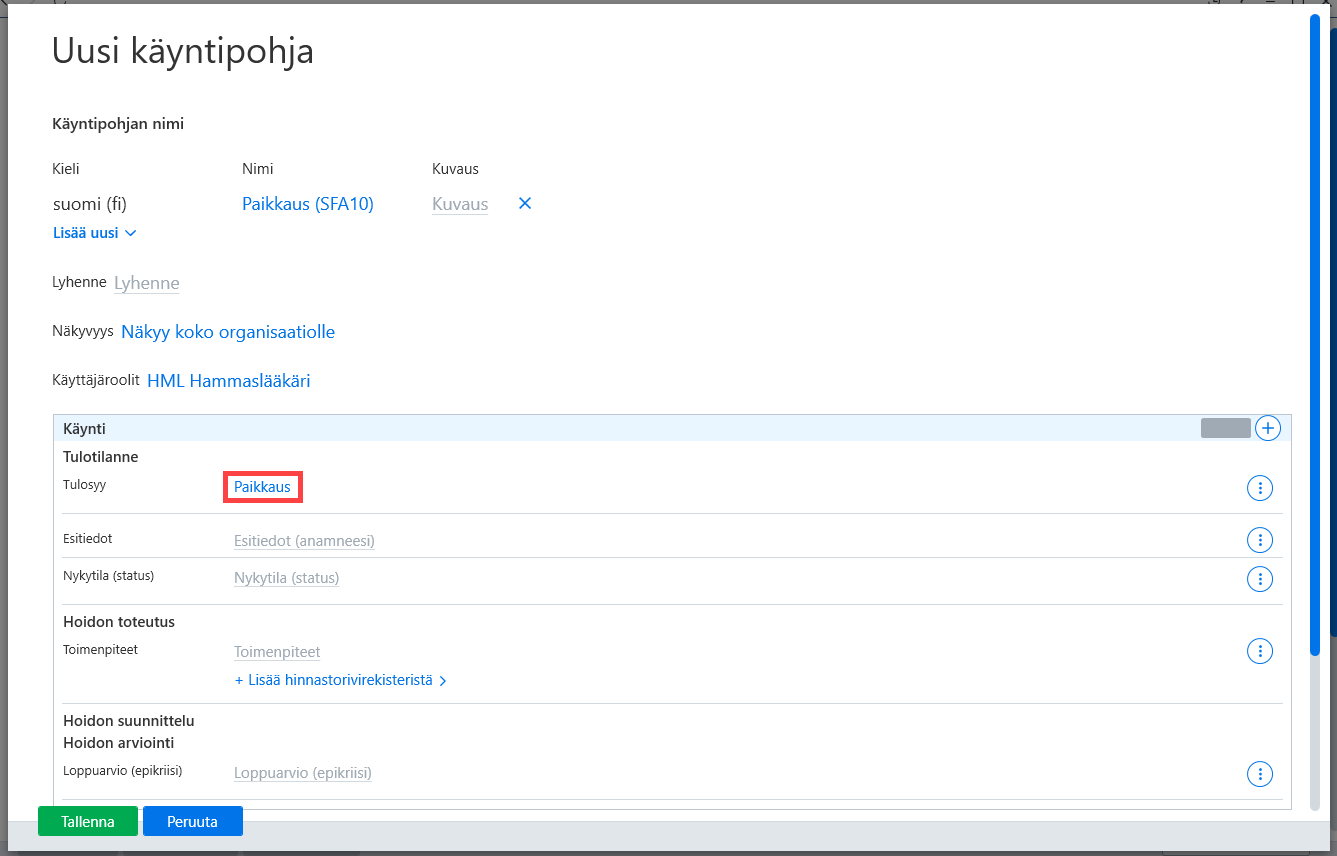Click the Uusi käyntipohja title

click(x=183, y=51)
